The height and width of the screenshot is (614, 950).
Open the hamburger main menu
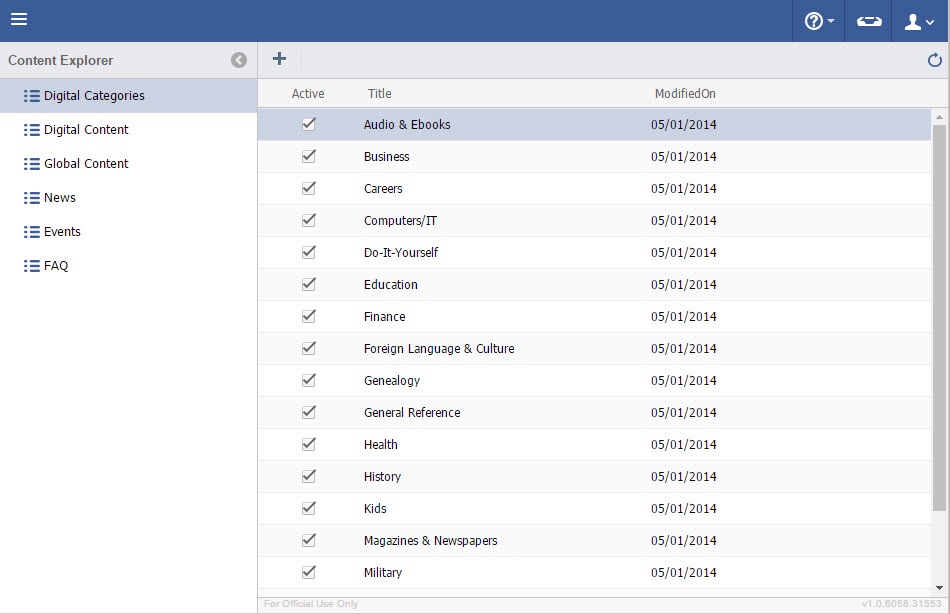pos(19,20)
